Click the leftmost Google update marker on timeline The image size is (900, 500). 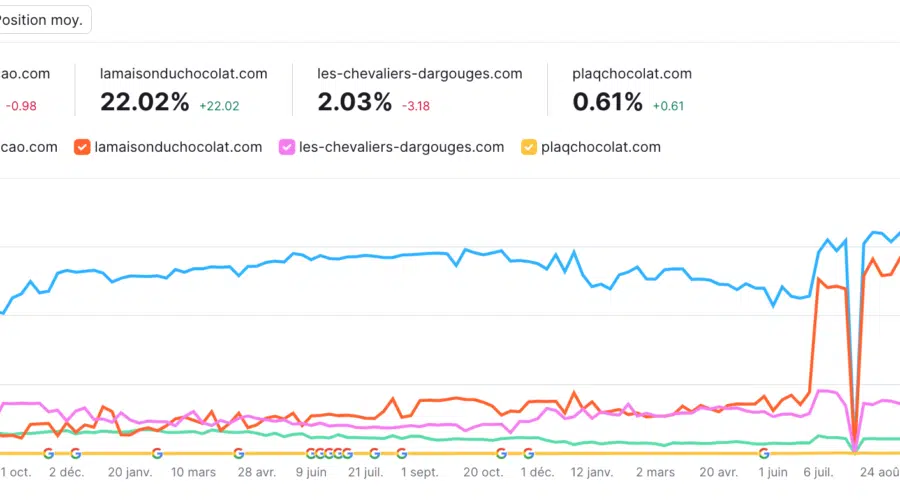click(x=48, y=453)
